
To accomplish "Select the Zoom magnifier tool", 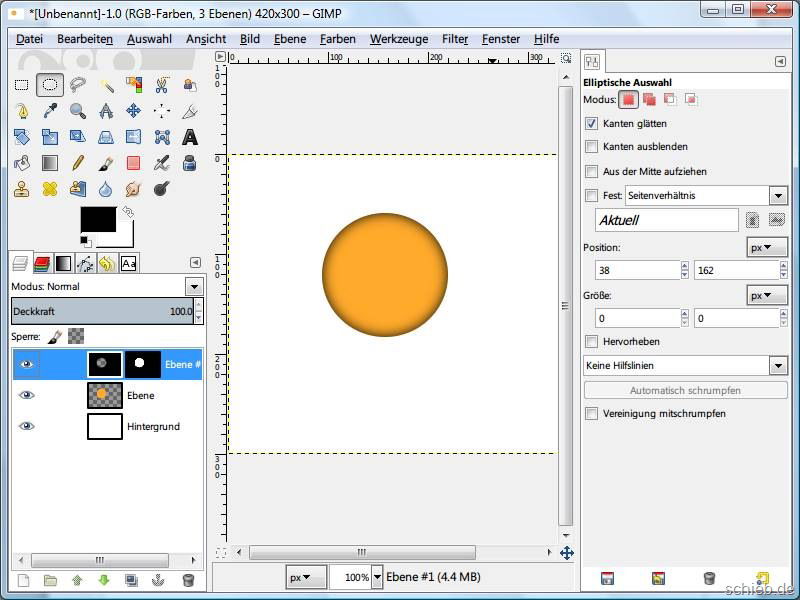I will pos(77,111).
